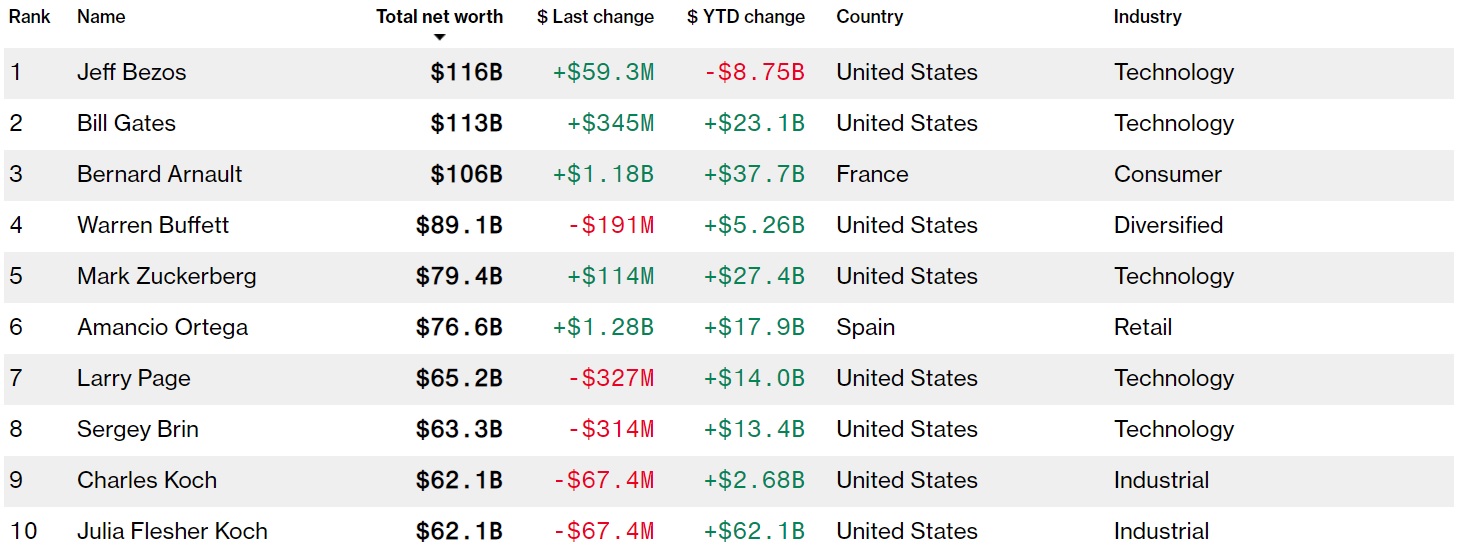
Task: Sort by the Name column header
Action: click(99, 17)
